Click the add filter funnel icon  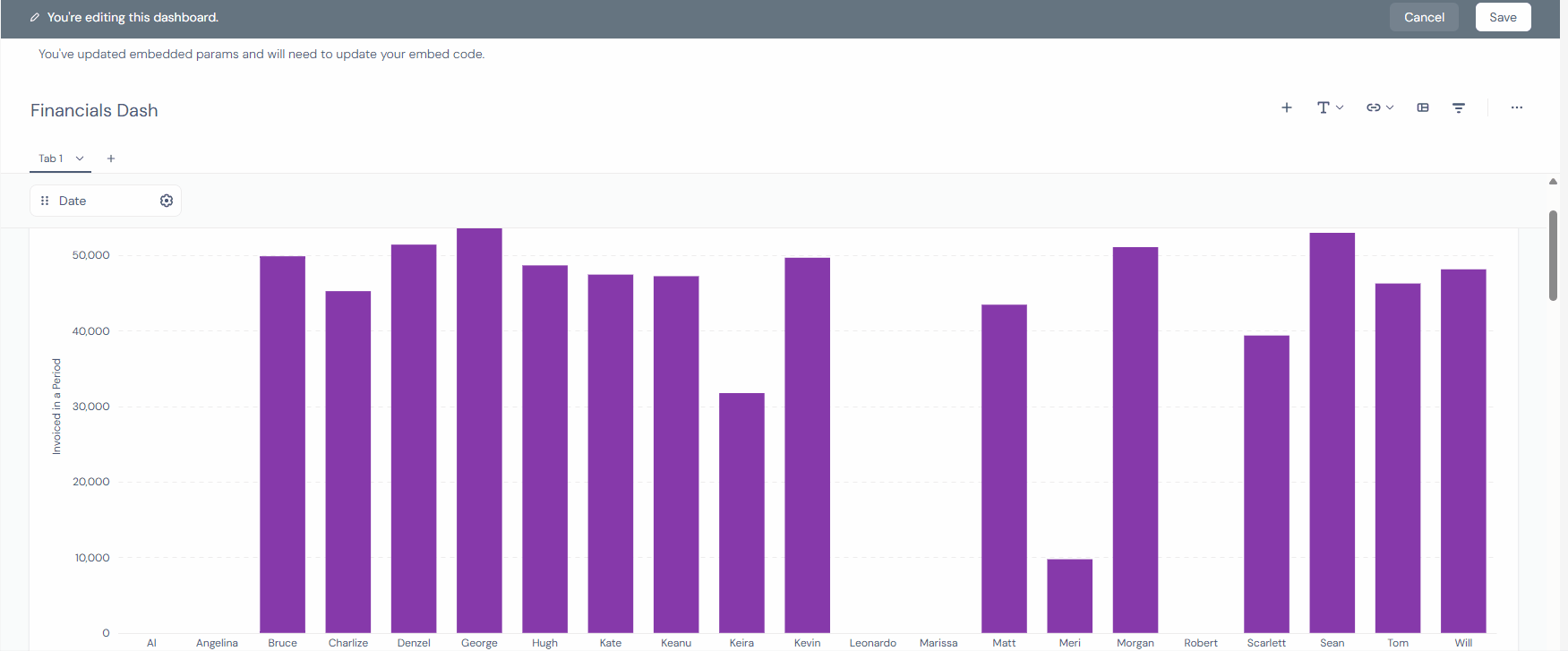(1459, 107)
